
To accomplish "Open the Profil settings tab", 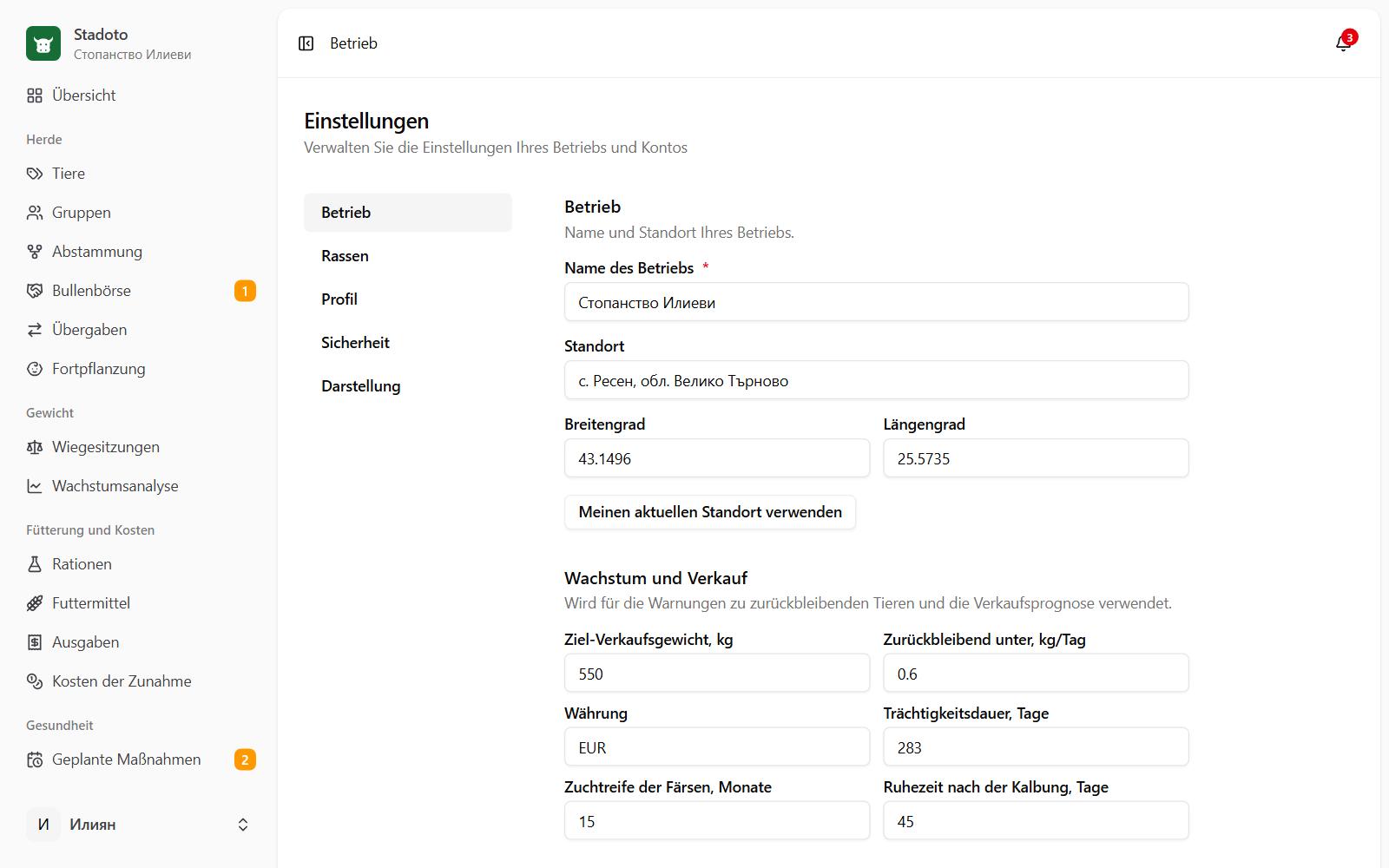I will coord(408,299).
